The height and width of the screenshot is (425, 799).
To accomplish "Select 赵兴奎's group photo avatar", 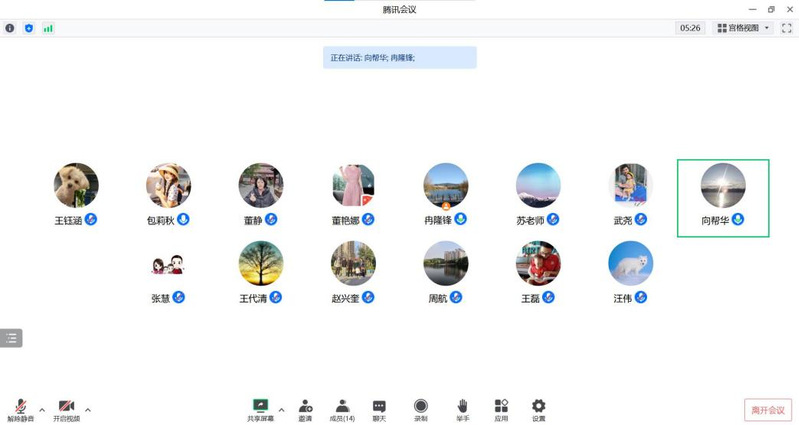I will coord(353,263).
